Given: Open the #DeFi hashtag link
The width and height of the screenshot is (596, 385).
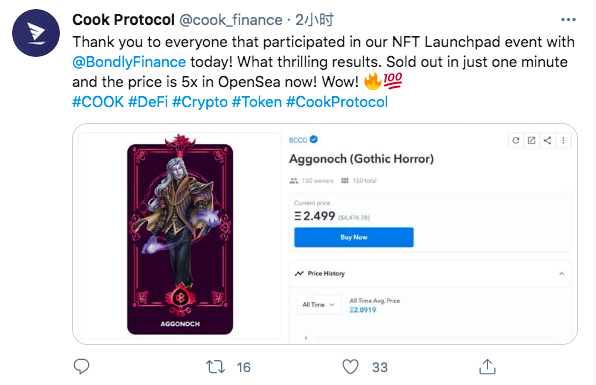Looking at the screenshot, I should click(148, 102).
